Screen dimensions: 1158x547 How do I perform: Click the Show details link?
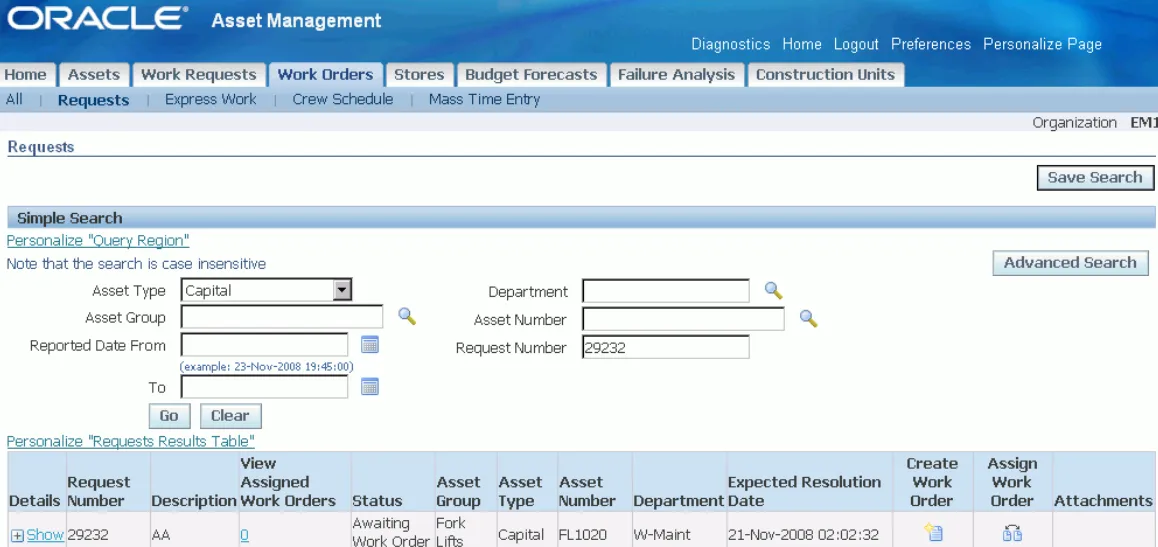(x=45, y=535)
